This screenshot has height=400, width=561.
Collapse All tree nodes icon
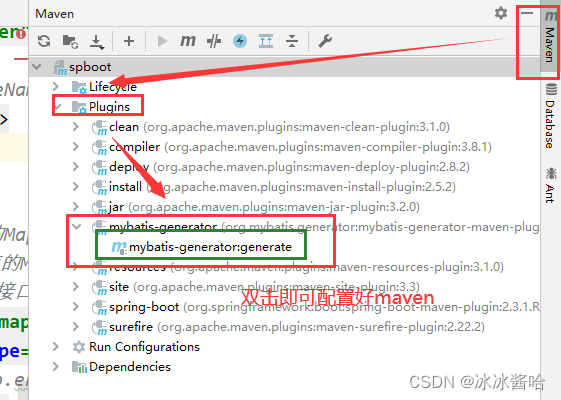(292, 41)
